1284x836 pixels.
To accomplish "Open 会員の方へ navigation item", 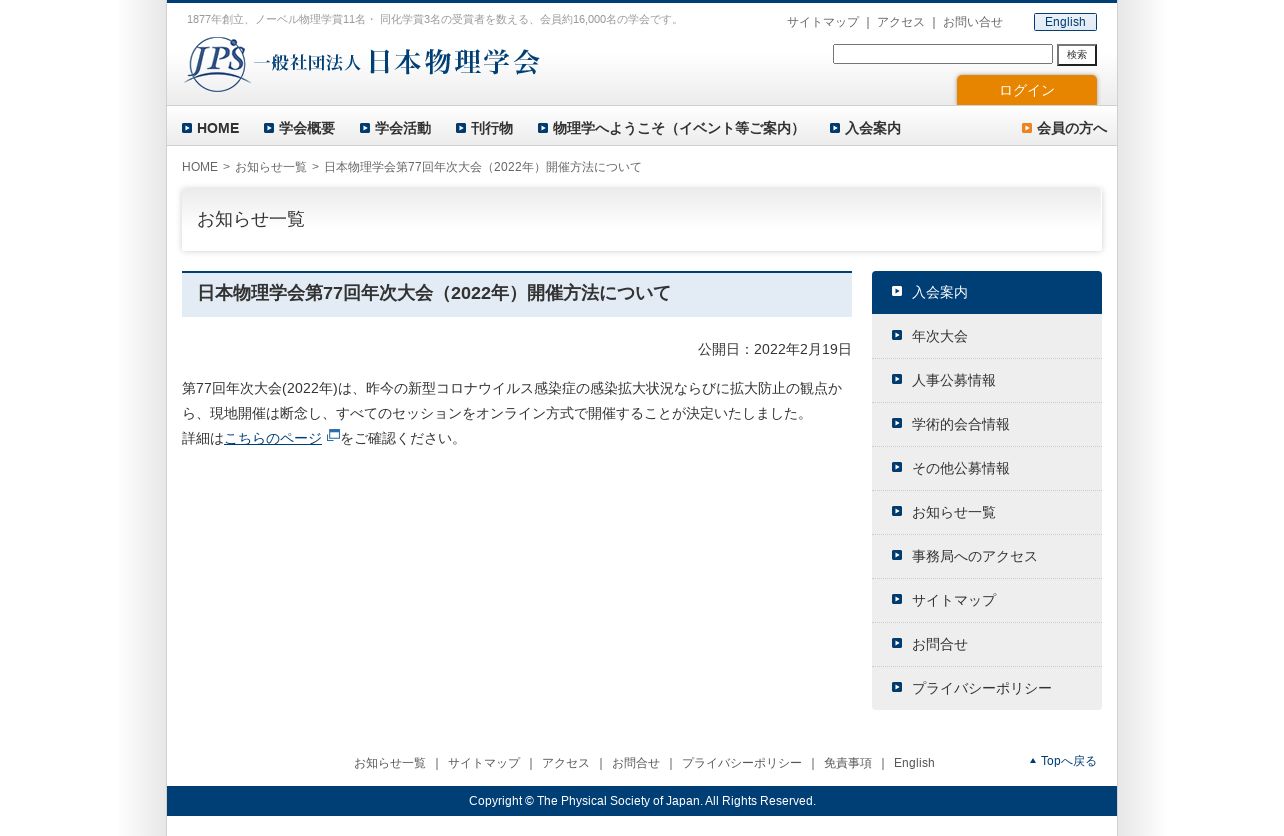I will (x=1065, y=128).
